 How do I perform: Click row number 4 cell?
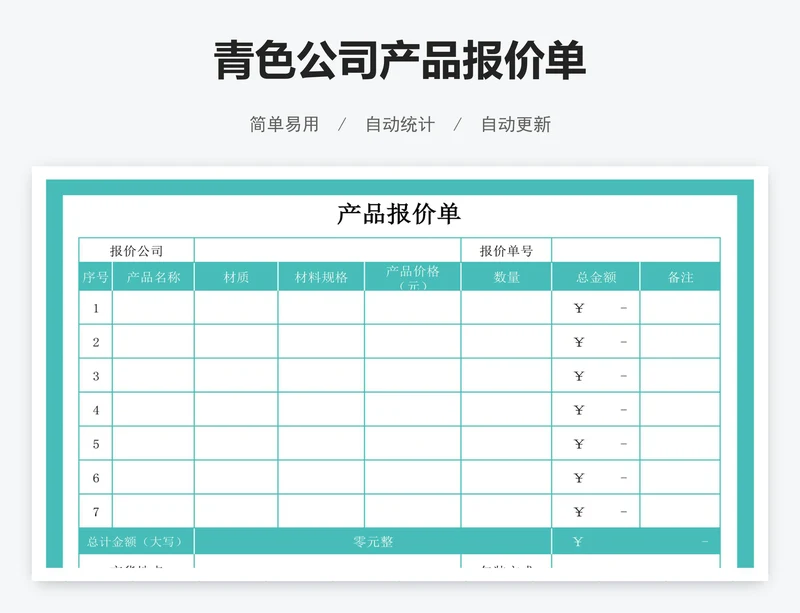point(95,409)
